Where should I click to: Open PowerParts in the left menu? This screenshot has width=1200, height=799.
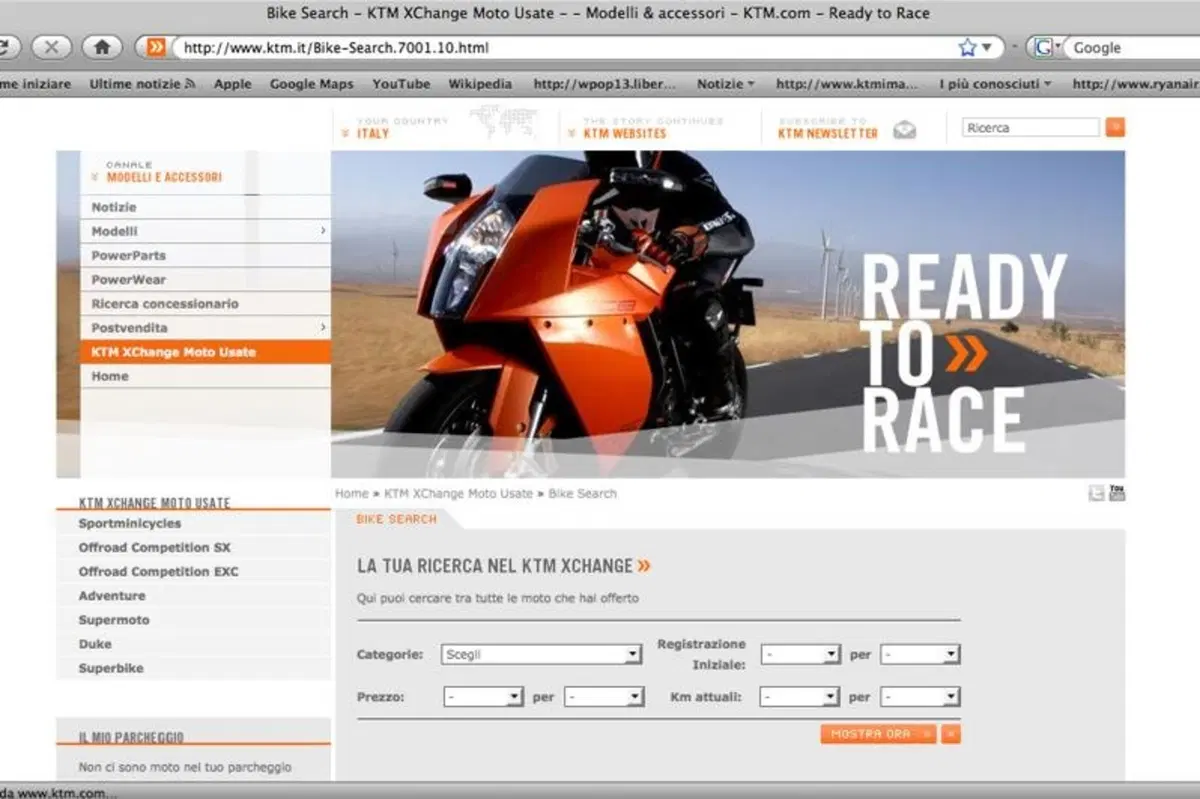205,255
